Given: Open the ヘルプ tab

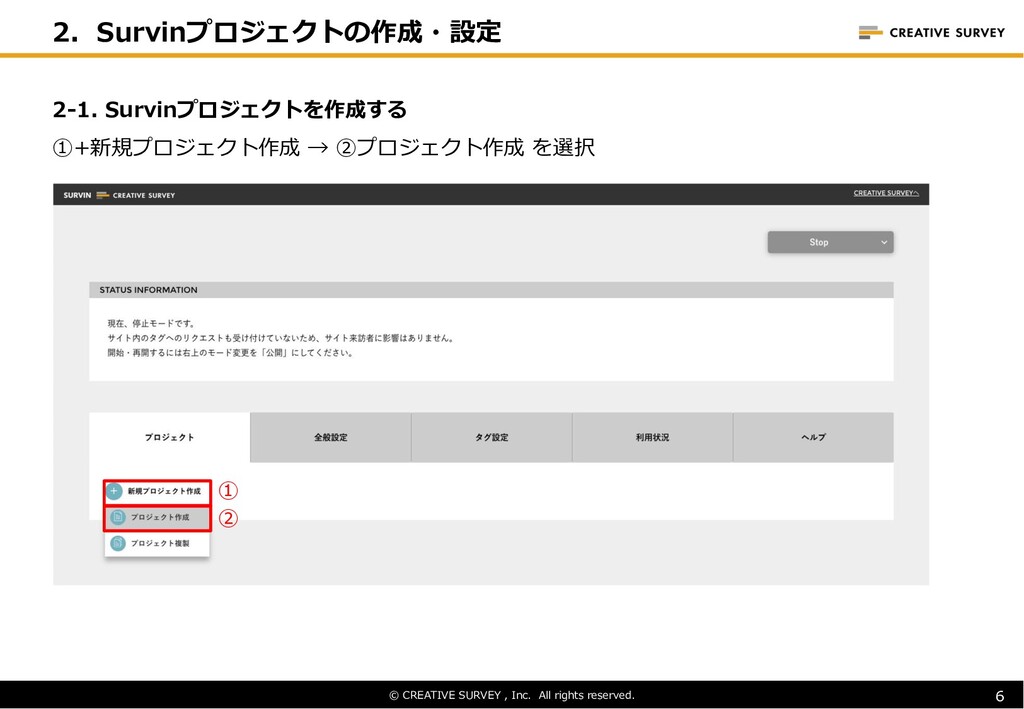Looking at the screenshot, I should 813,437.
